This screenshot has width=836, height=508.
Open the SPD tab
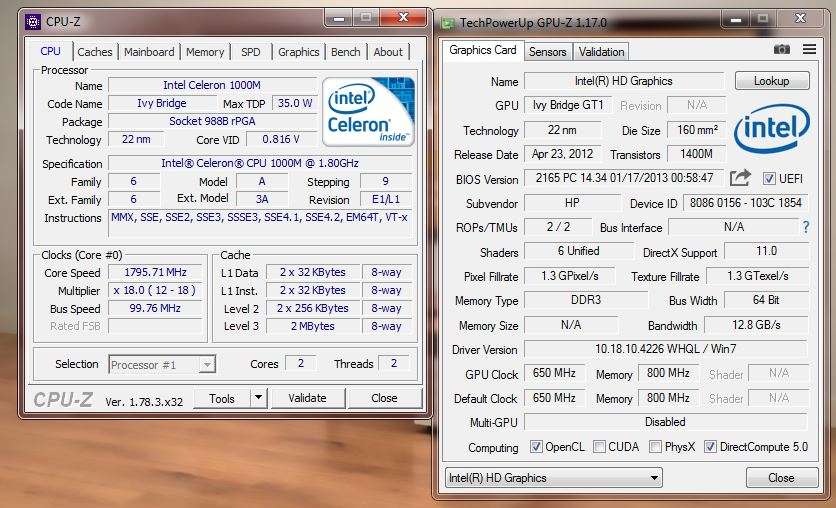pyautogui.click(x=251, y=52)
